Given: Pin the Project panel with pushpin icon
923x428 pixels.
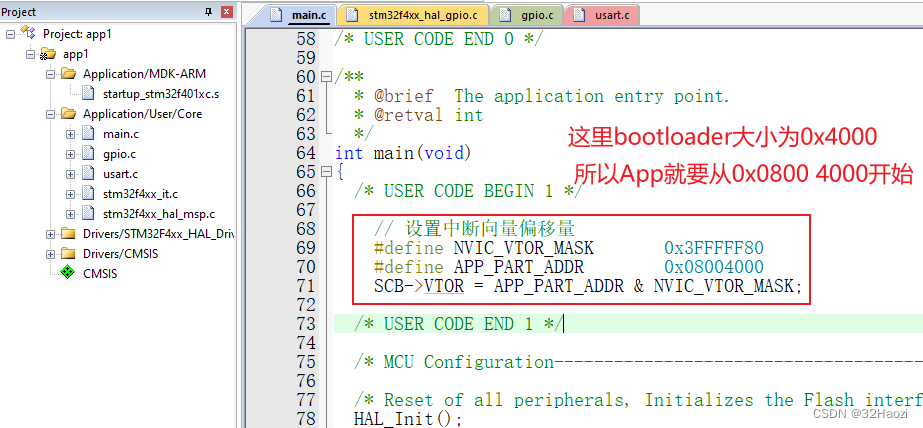Looking at the screenshot, I should point(208,12).
